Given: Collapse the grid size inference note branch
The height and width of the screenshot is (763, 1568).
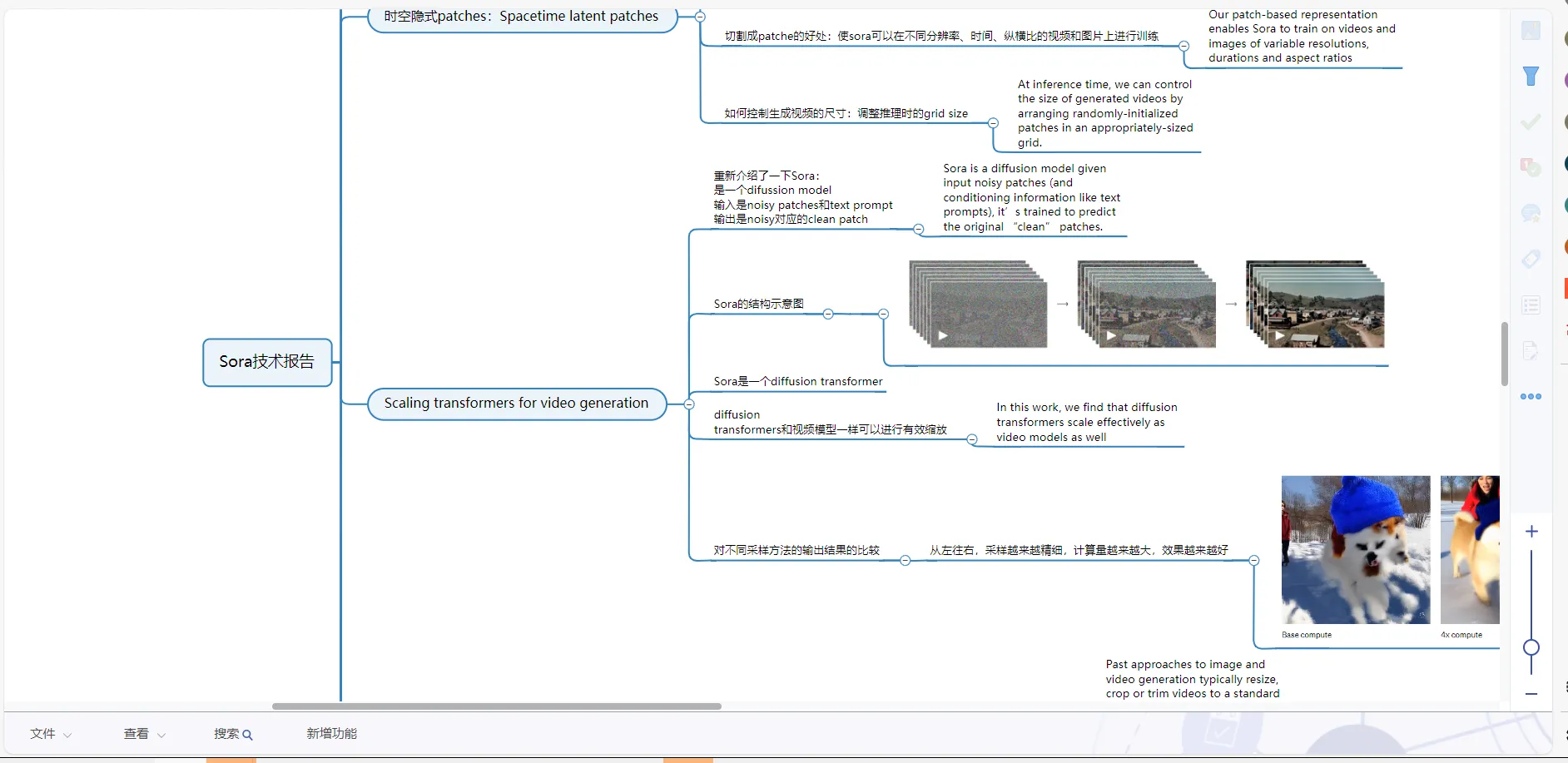Looking at the screenshot, I should pyautogui.click(x=993, y=123).
